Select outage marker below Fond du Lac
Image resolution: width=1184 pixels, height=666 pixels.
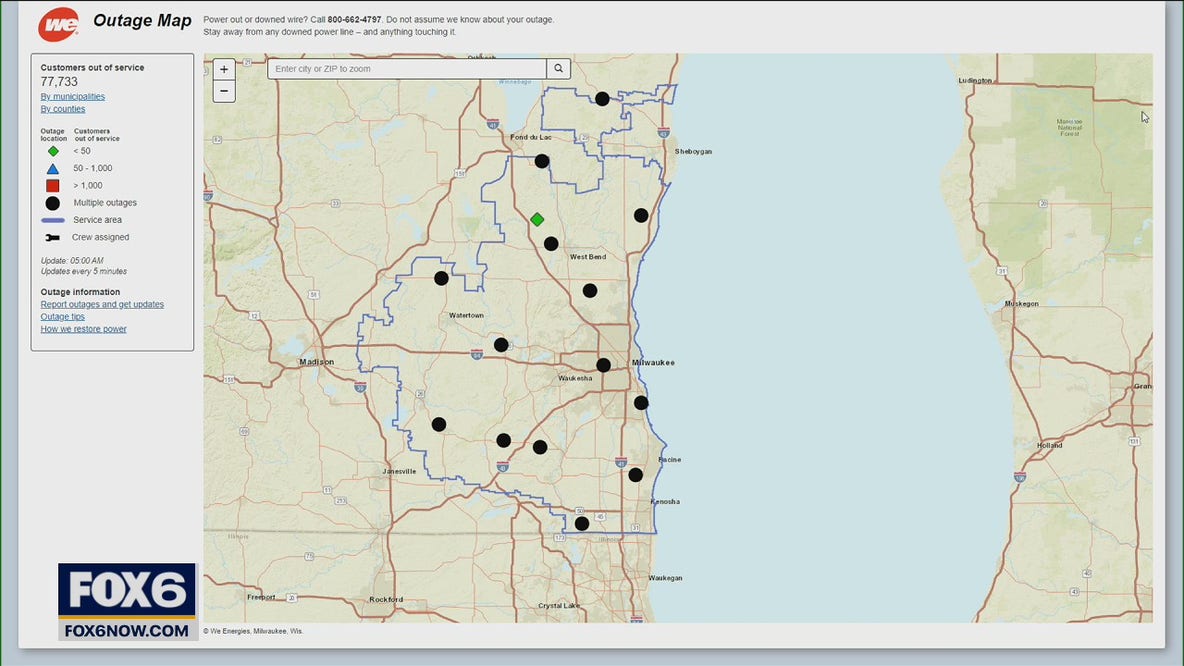[541, 161]
